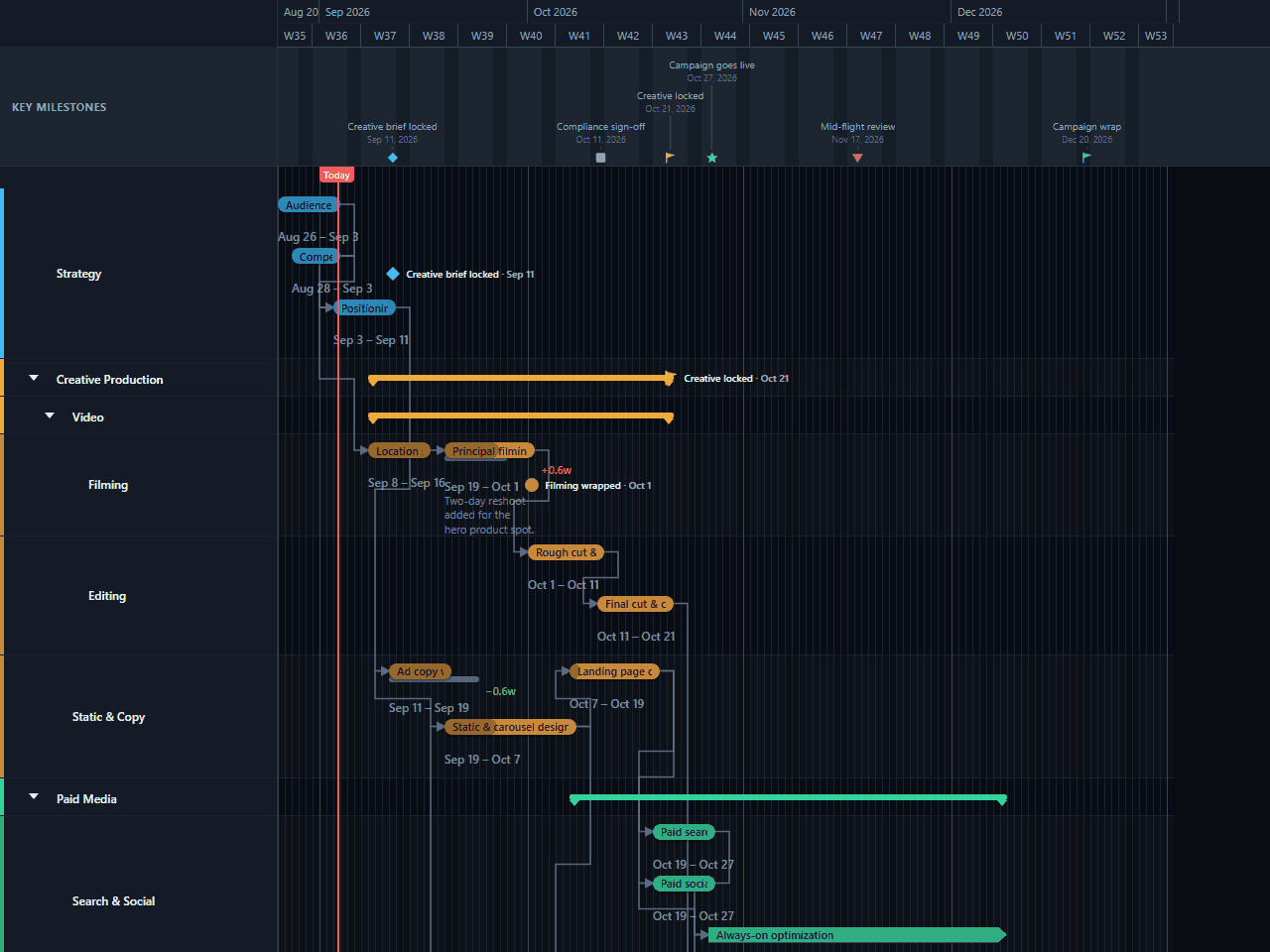Click the Compliance sign-off square milestone marker

click(600, 158)
